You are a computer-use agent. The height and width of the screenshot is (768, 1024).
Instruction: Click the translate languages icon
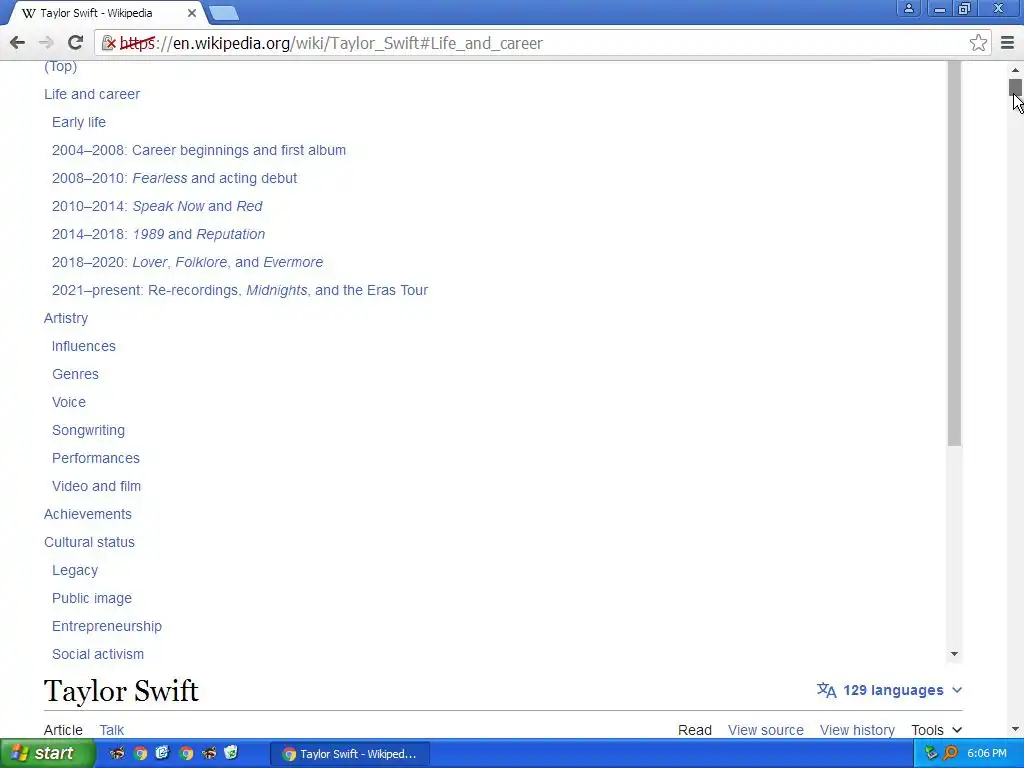[826, 690]
